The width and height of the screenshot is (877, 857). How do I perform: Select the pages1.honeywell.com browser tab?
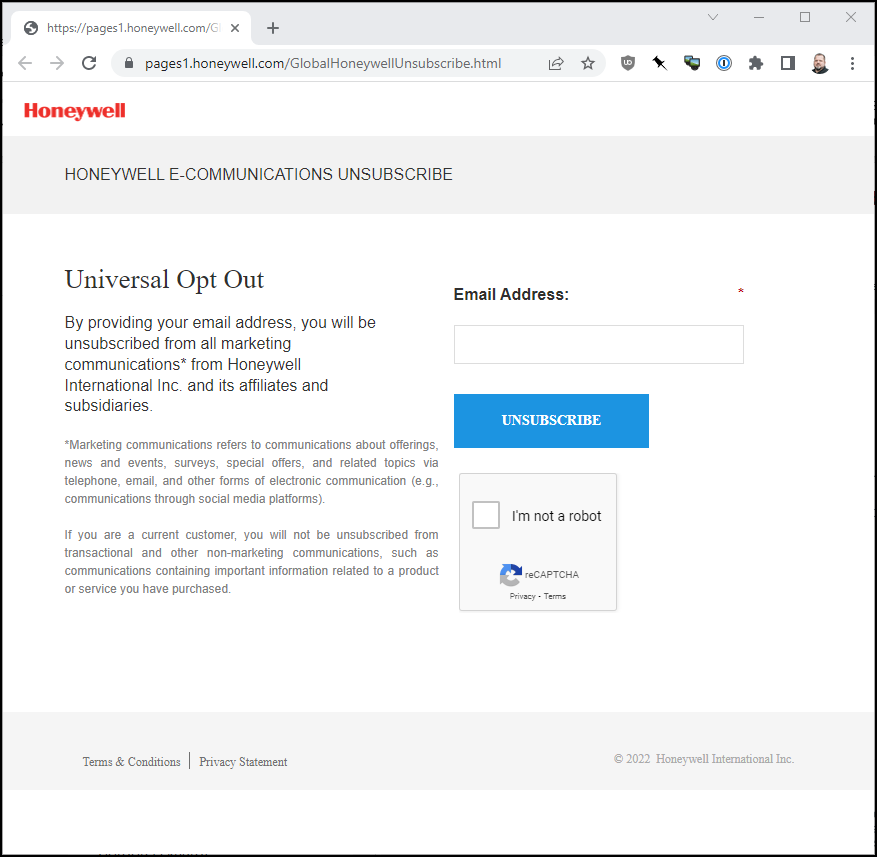tap(130, 28)
